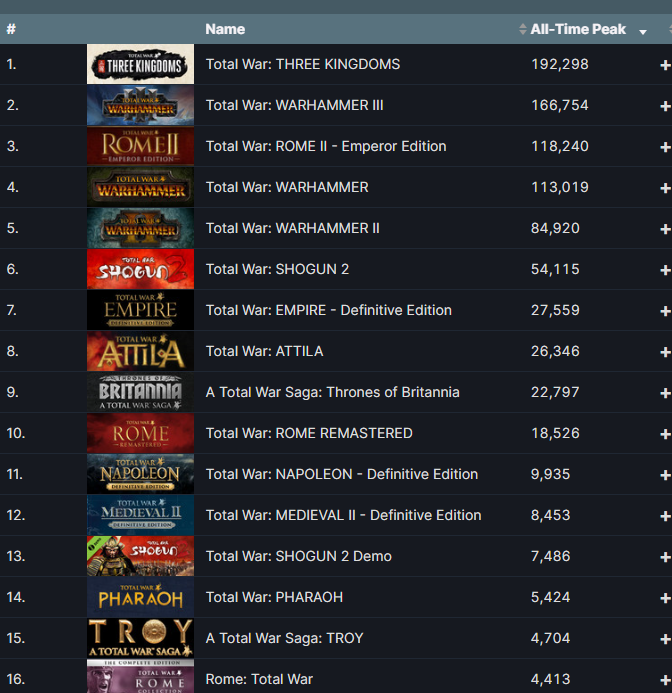Open Total War: ROME II - Emperor Edition link
The height and width of the screenshot is (693, 672).
point(326,146)
